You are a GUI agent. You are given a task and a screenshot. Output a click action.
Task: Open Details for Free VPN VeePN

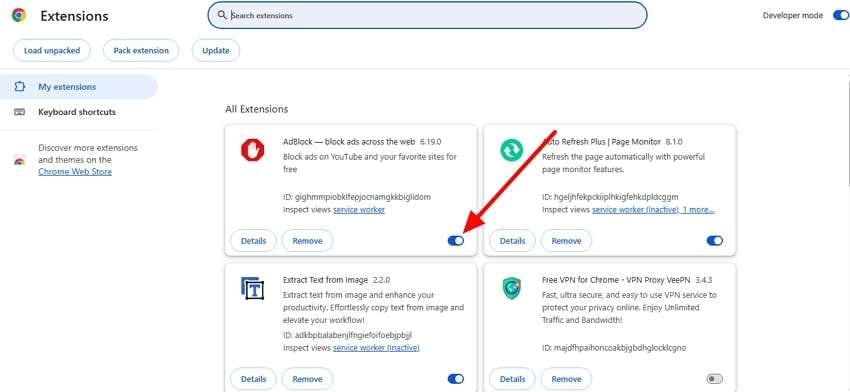(x=512, y=379)
